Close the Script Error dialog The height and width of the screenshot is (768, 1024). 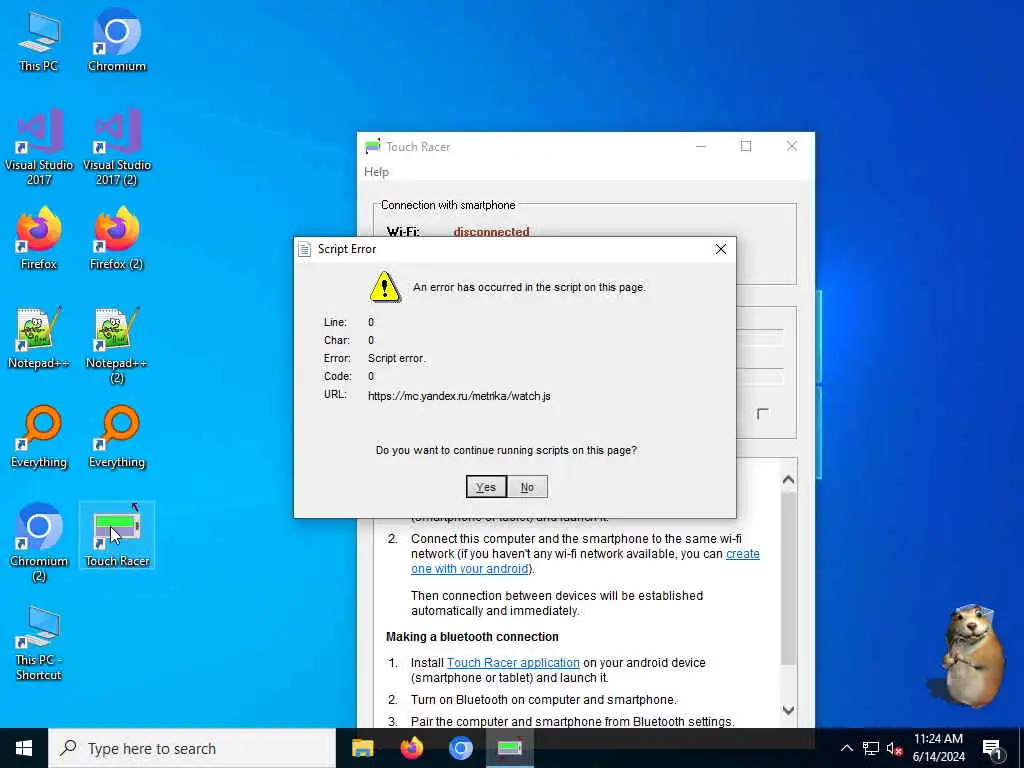pyautogui.click(x=720, y=249)
